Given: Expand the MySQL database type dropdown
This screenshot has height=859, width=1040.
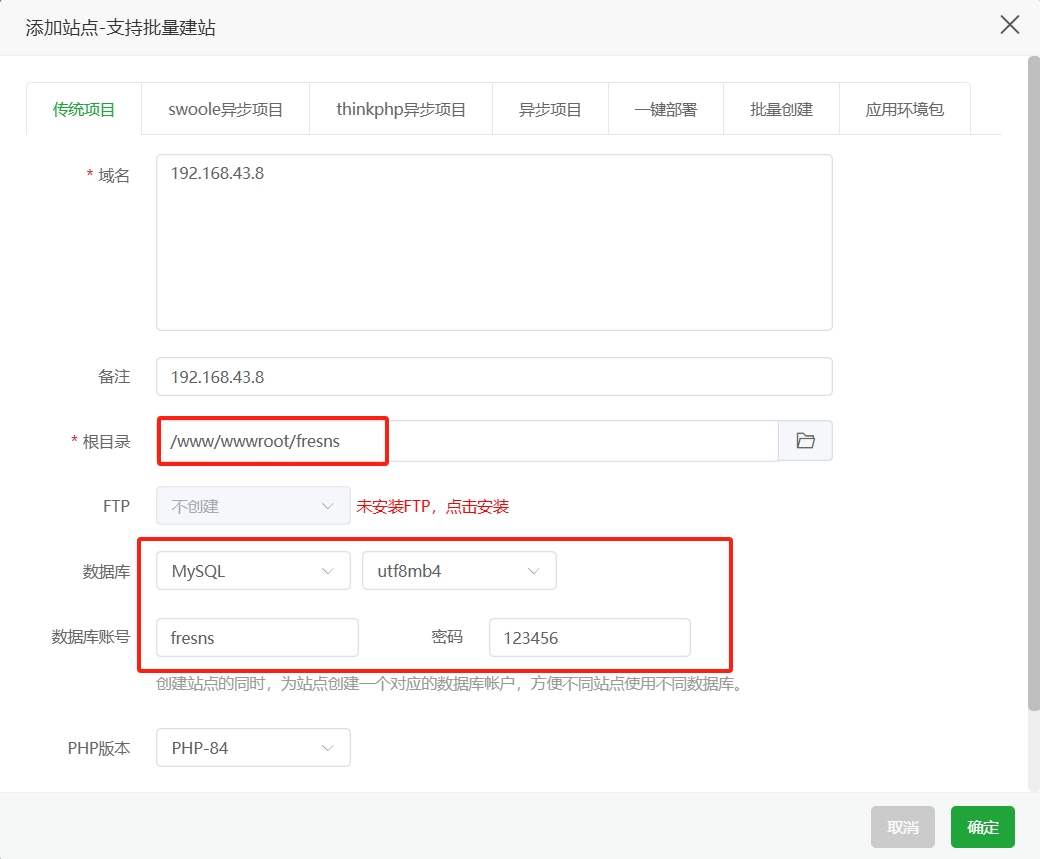Looking at the screenshot, I should point(252,570).
